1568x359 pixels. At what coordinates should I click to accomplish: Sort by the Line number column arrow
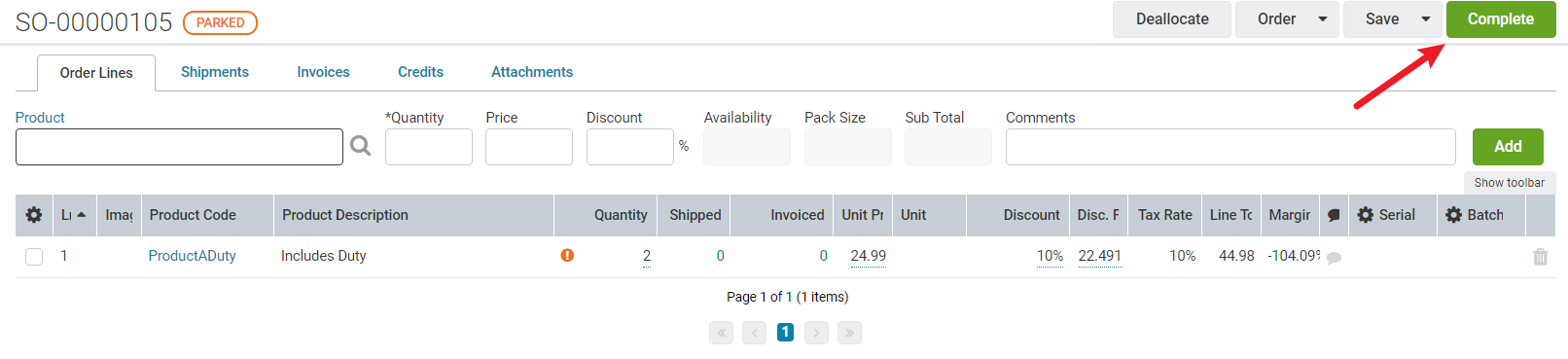(81, 215)
